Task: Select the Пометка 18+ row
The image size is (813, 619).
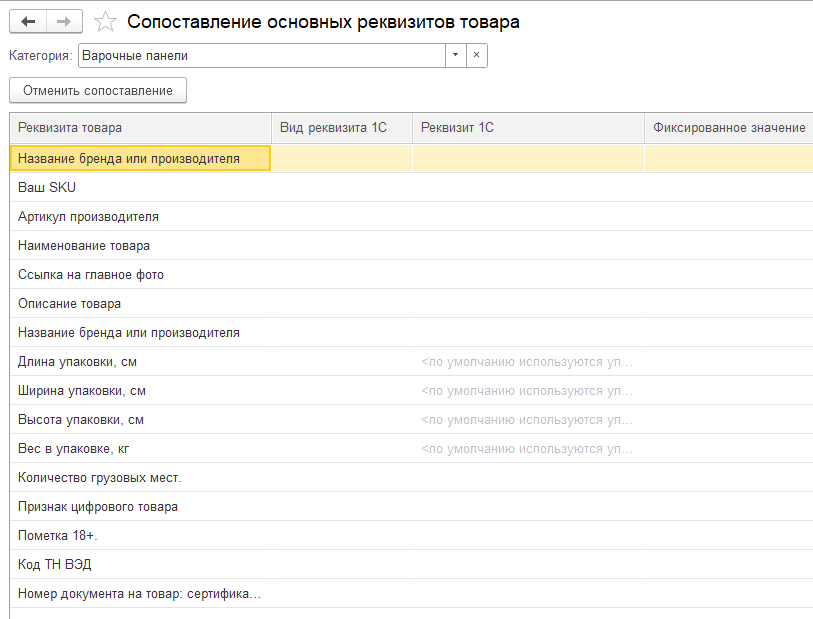Action: pos(412,536)
